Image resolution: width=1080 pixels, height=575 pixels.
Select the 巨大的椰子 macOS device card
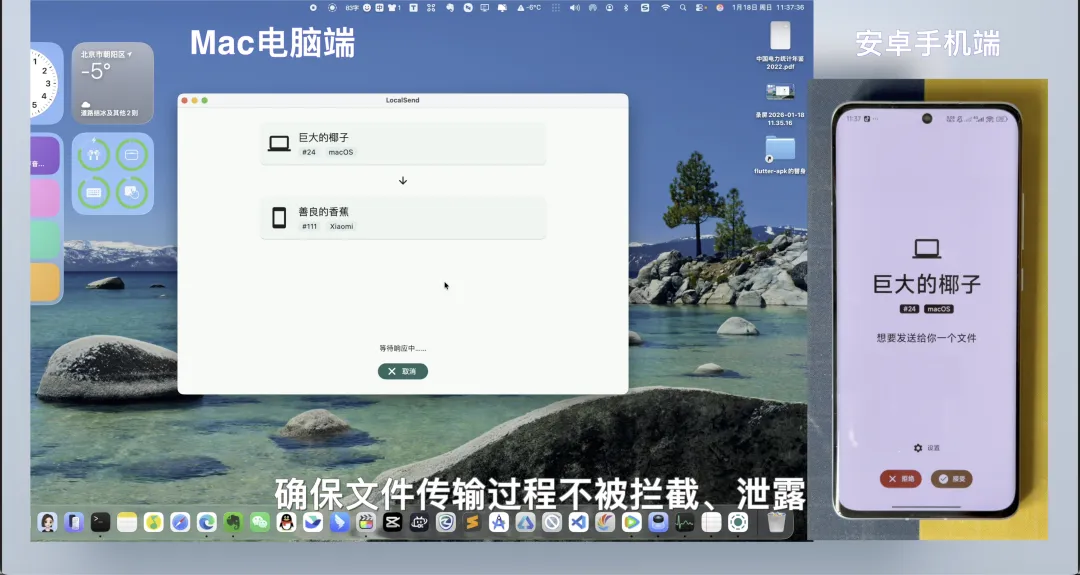[x=403, y=144]
